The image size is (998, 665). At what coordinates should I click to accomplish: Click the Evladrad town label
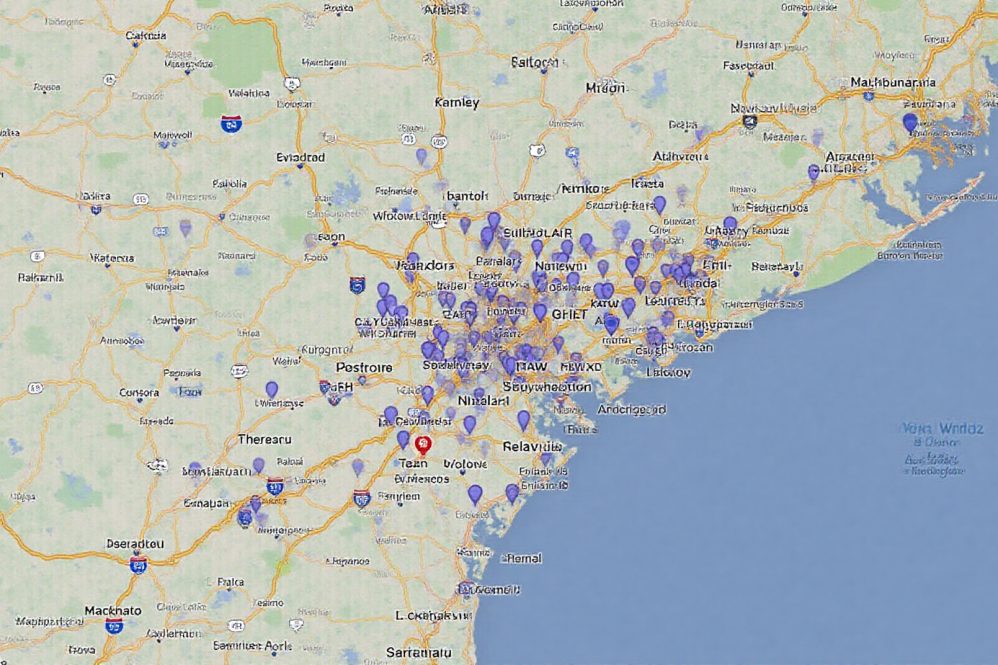pos(300,157)
